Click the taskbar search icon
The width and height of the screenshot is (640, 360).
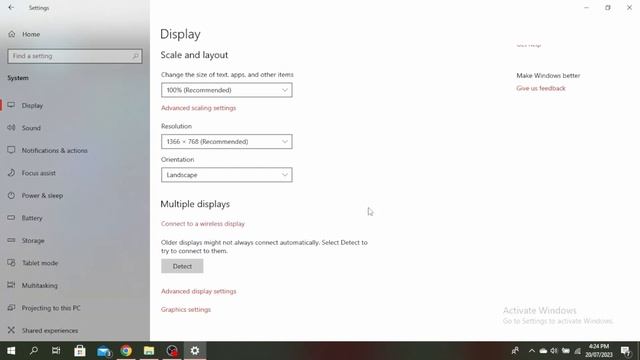(x=34, y=351)
